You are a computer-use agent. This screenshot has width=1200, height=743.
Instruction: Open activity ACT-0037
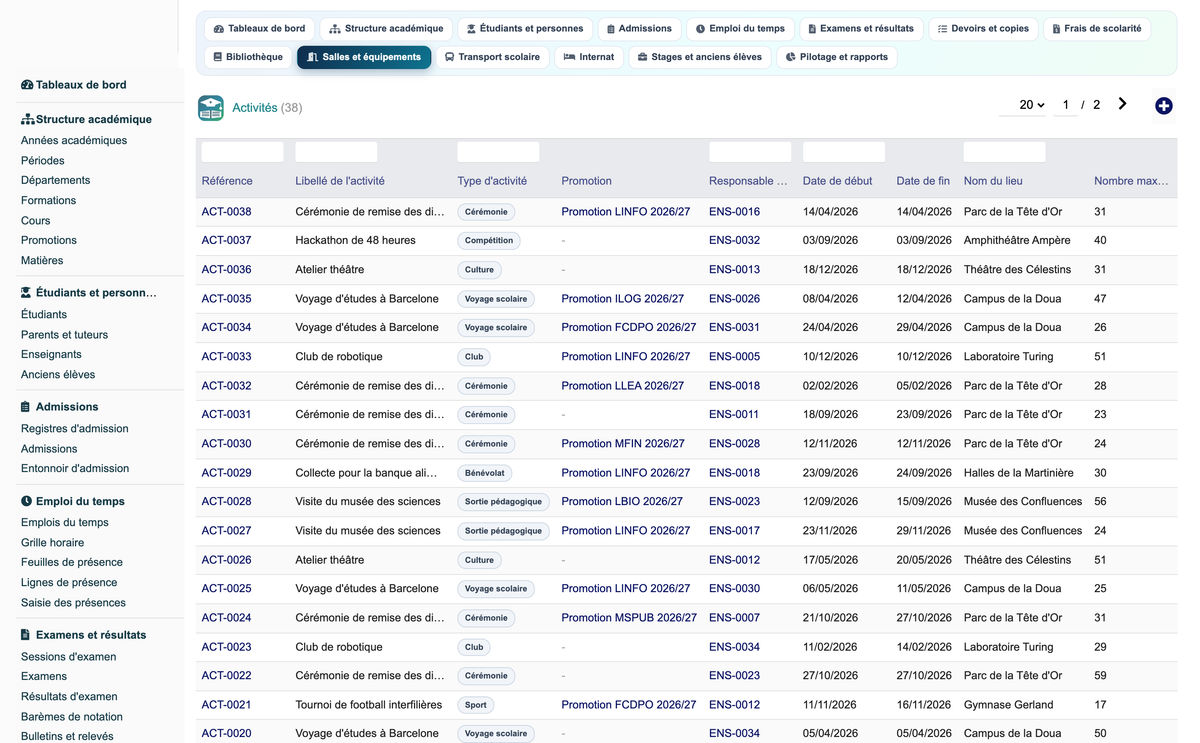226,241
